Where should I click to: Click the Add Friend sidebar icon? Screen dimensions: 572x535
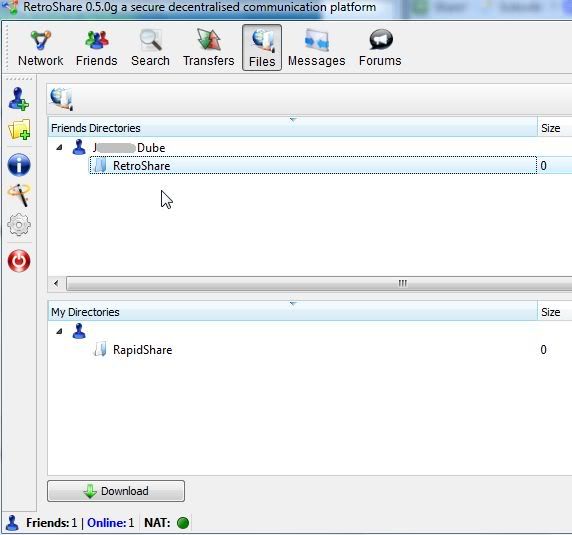[x=19, y=99]
